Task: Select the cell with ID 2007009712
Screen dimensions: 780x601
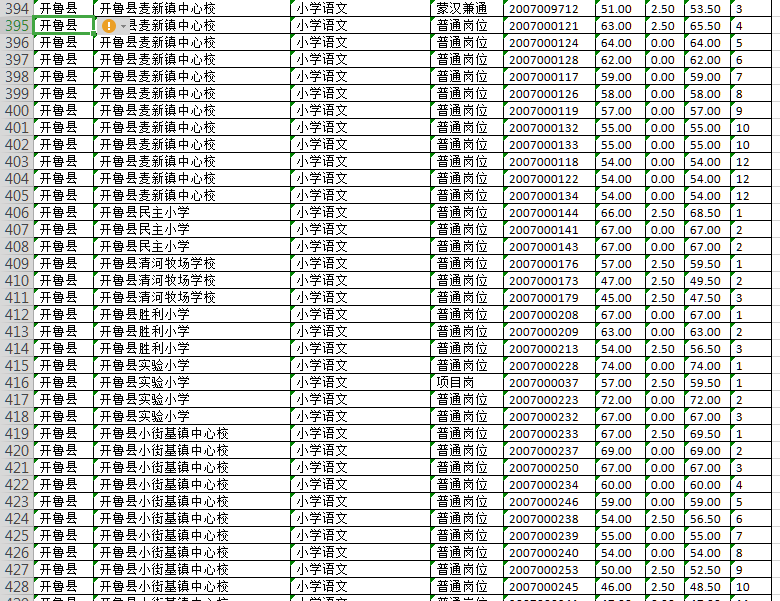Action: pyautogui.click(x=543, y=9)
